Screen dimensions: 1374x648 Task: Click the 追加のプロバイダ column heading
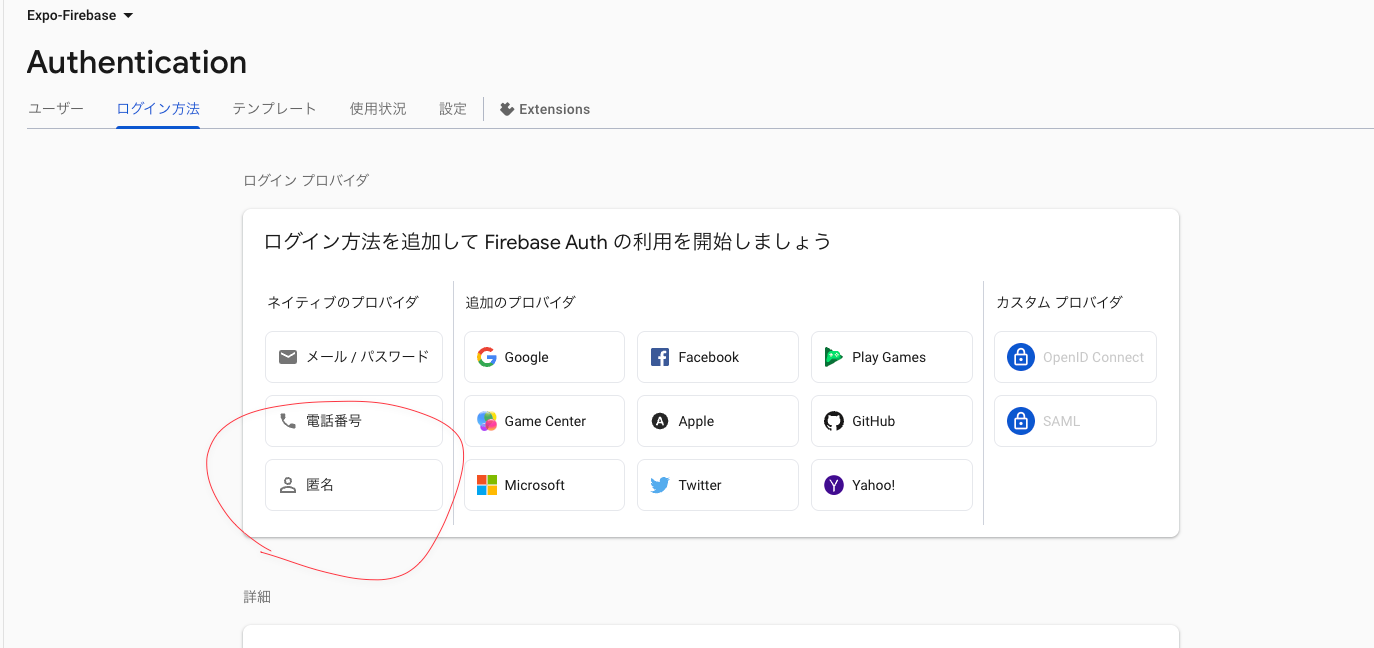pyautogui.click(x=520, y=302)
